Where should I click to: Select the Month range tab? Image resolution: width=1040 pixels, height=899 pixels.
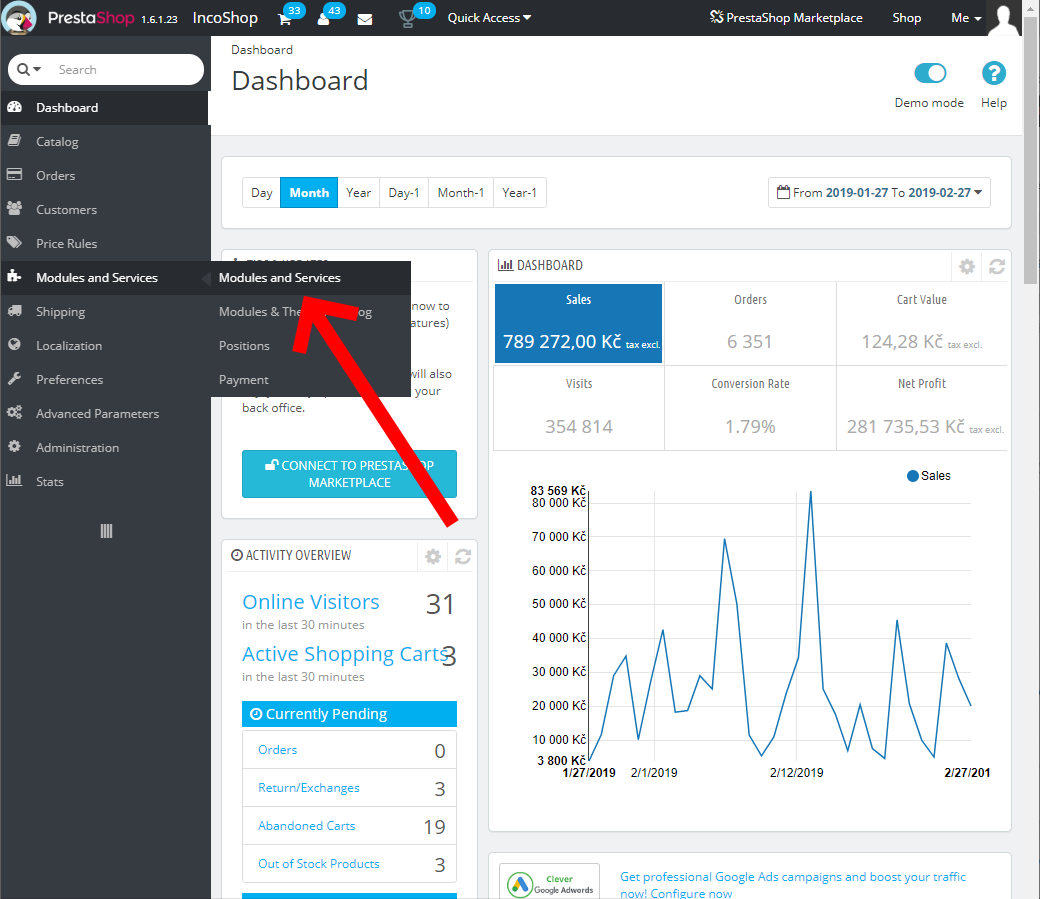coord(309,192)
